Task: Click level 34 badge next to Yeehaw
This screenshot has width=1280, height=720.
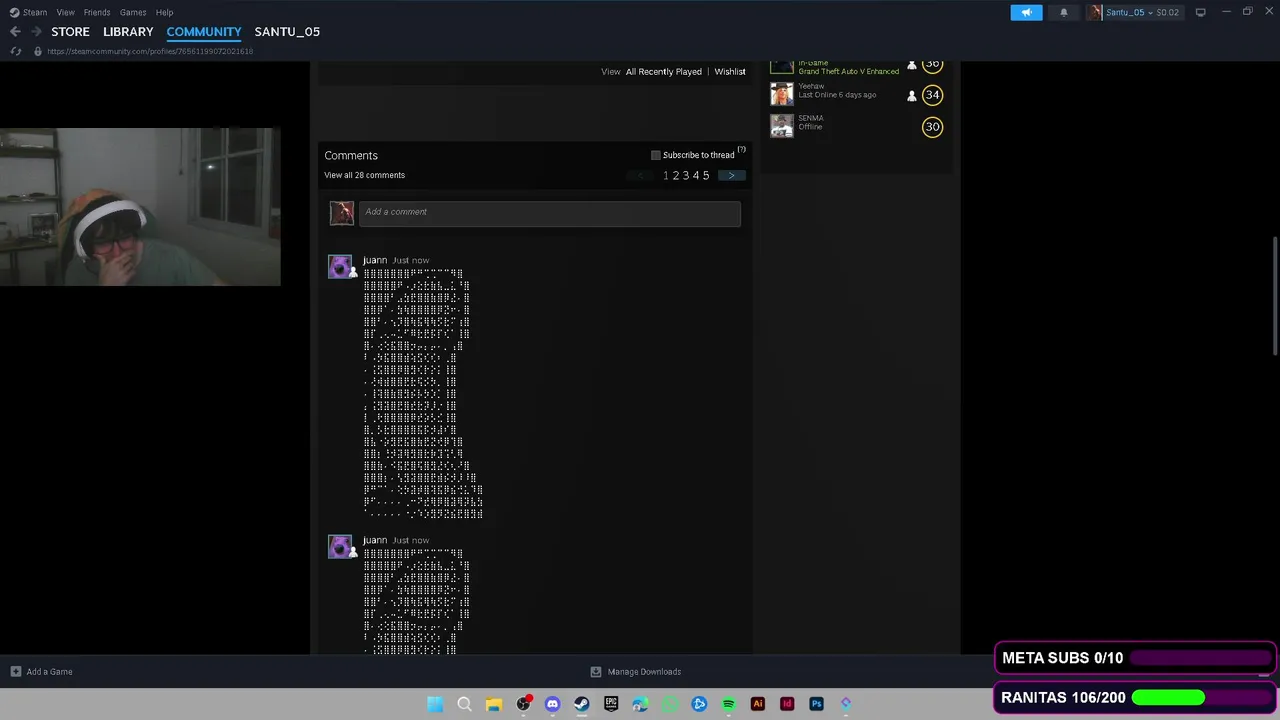Action: click(932, 95)
